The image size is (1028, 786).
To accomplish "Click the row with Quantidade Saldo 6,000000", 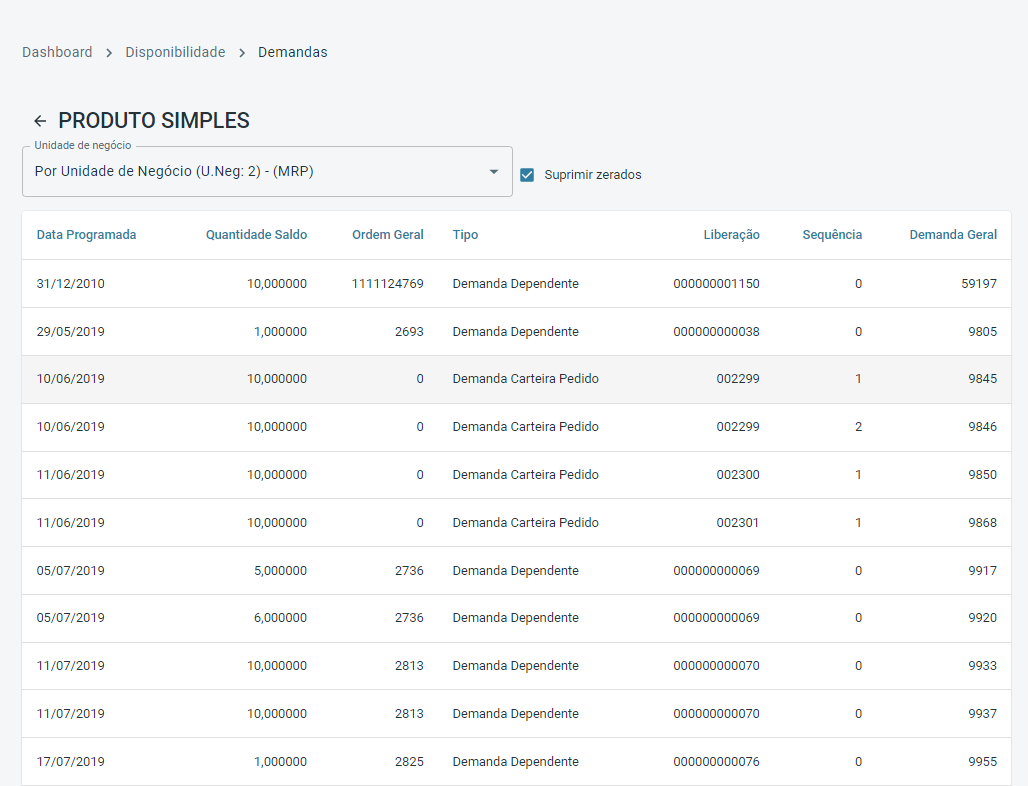I will 516,618.
